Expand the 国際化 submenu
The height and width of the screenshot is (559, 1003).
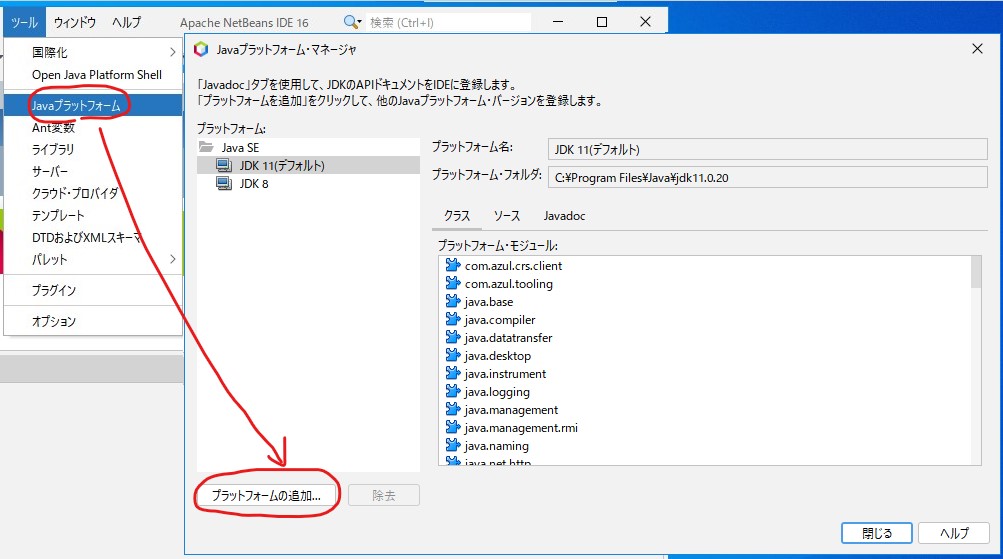tap(93, 52)
